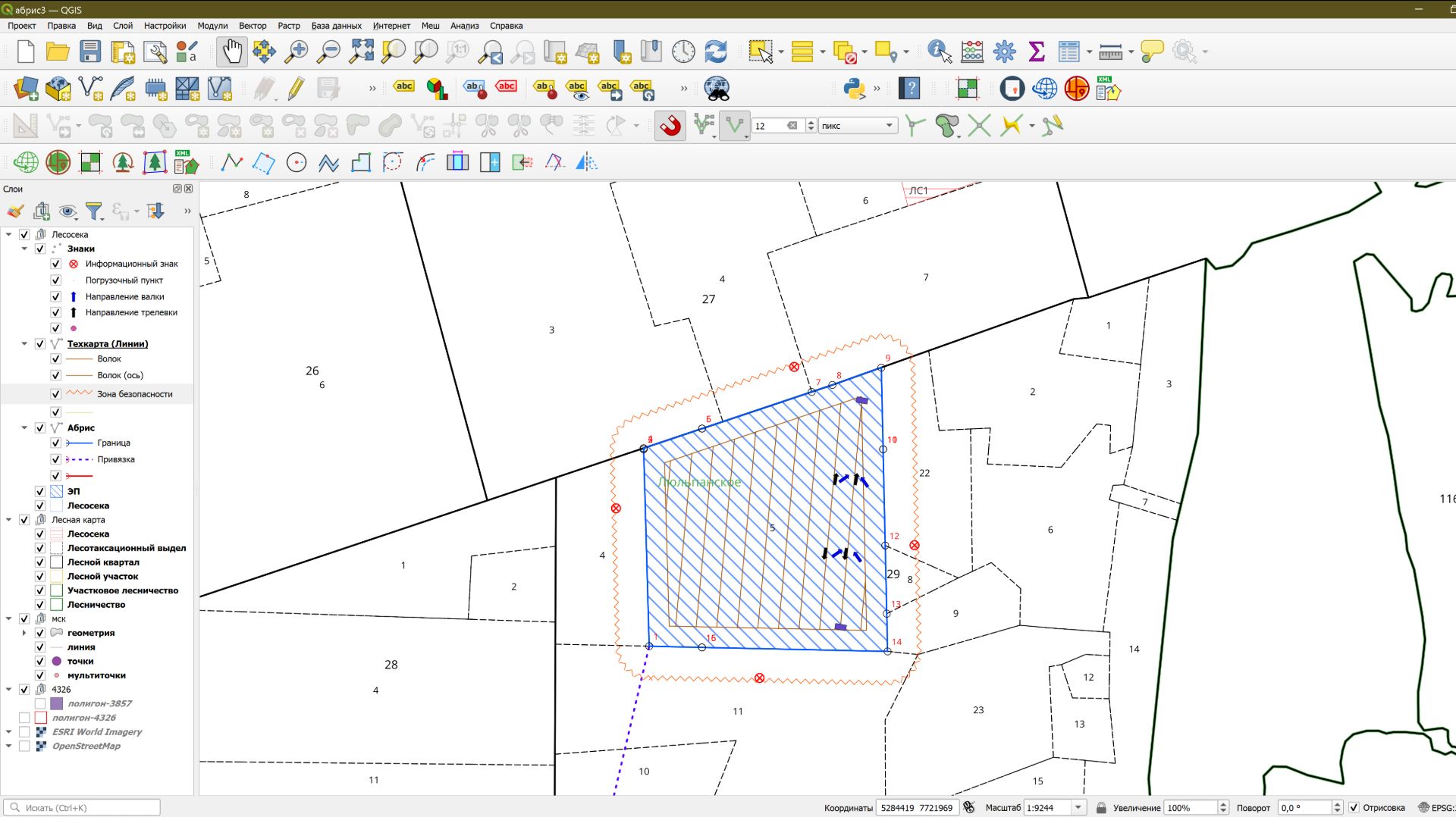Toggle visibility of Информационный знак
Viewport: 1456px width, 817px height.
55,264
